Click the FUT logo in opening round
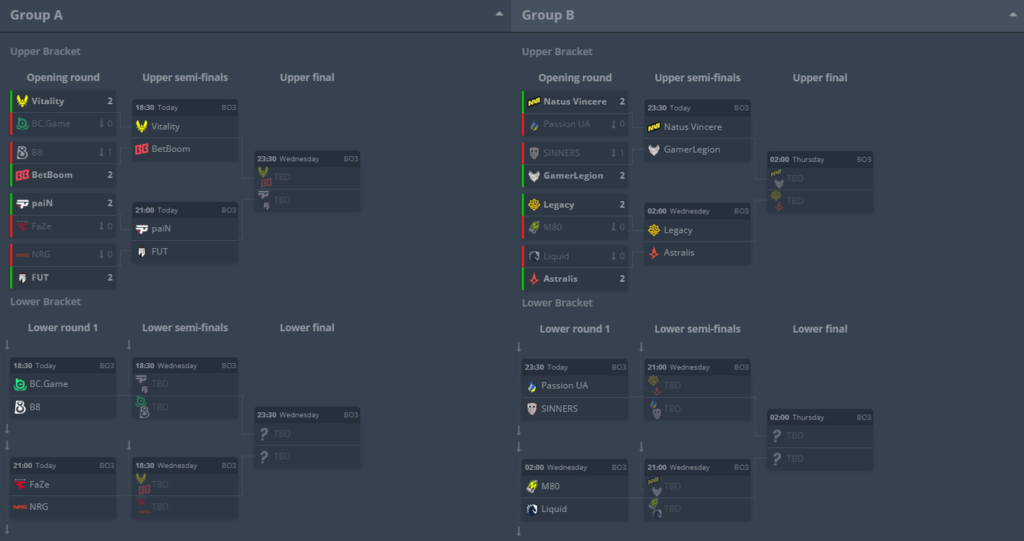Image resolution: width=1024 pixels, height=541 pixels. tap(22, 278)
